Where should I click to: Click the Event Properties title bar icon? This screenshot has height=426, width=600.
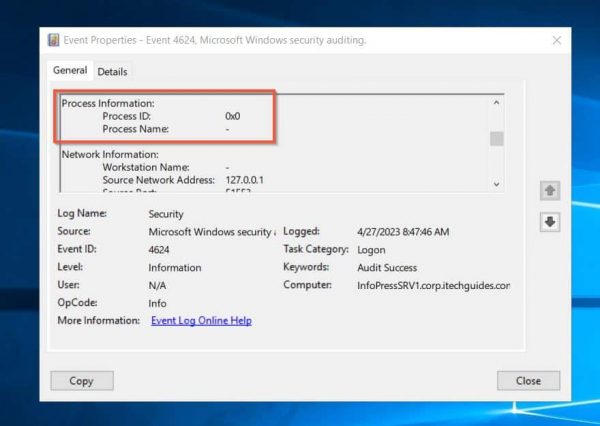(53, 40)
